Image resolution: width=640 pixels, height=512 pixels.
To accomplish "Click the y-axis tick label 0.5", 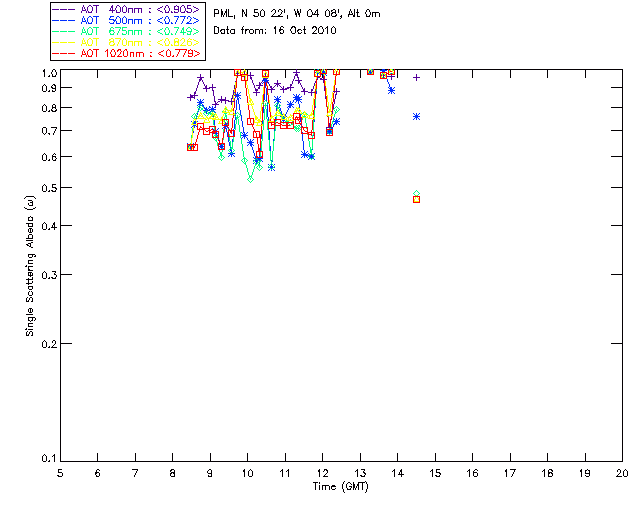I will point(46,188).
